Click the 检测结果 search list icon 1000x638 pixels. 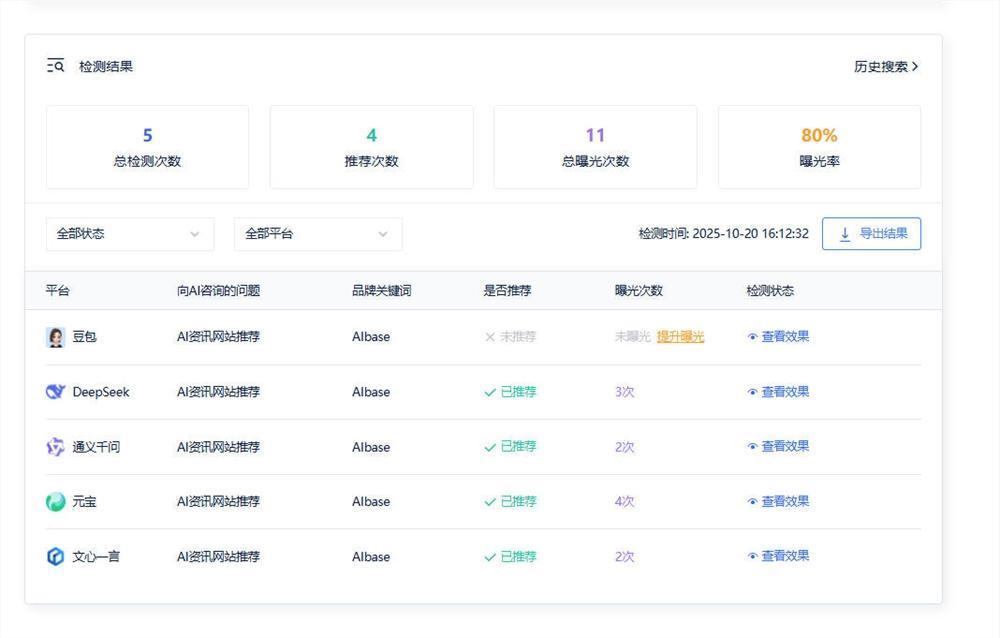pos(55,66)
